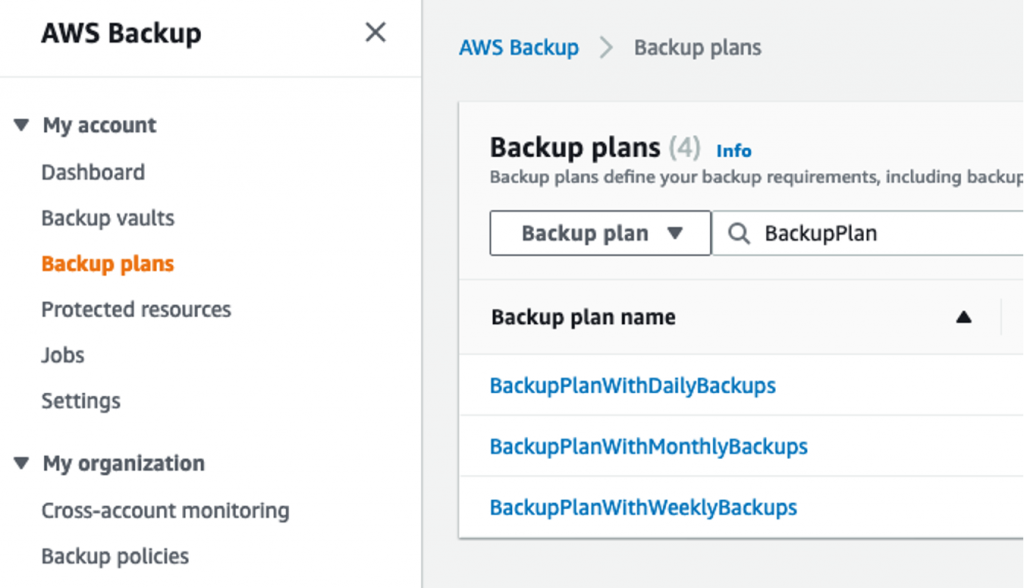Viewport: 1024px width, 588px height.
Task: Click the AWS Backup breadcrumb link
Action: coord(519,48)
